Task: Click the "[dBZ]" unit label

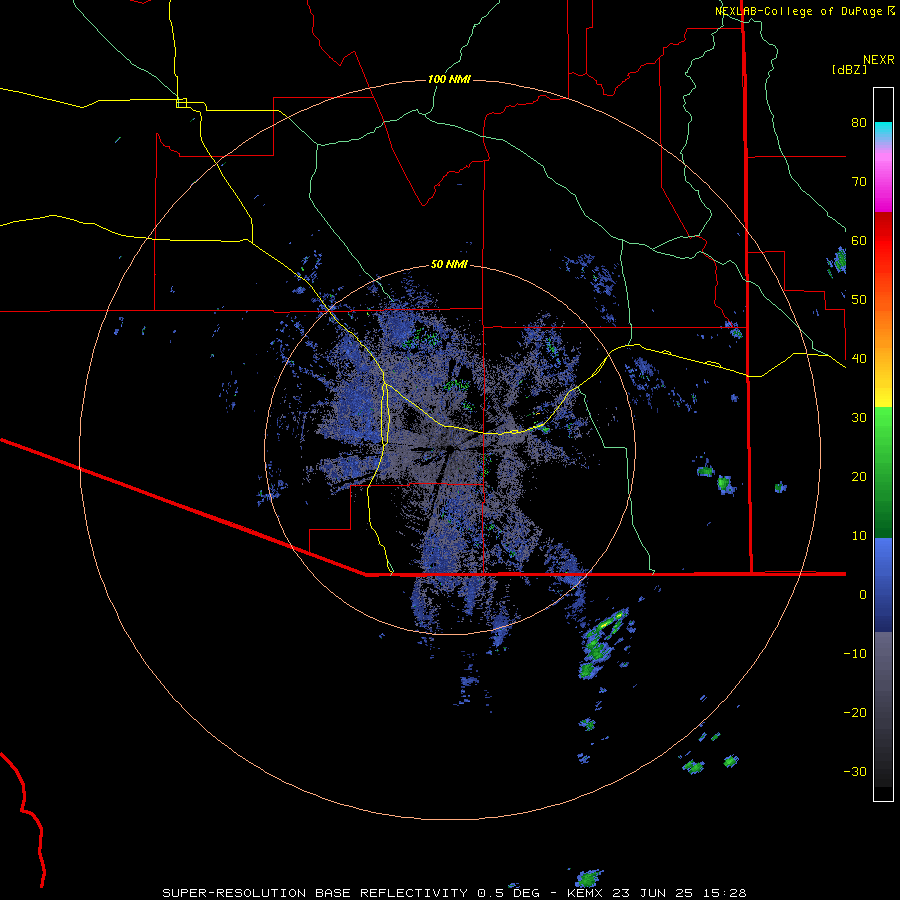Action: tap(849, 69)
